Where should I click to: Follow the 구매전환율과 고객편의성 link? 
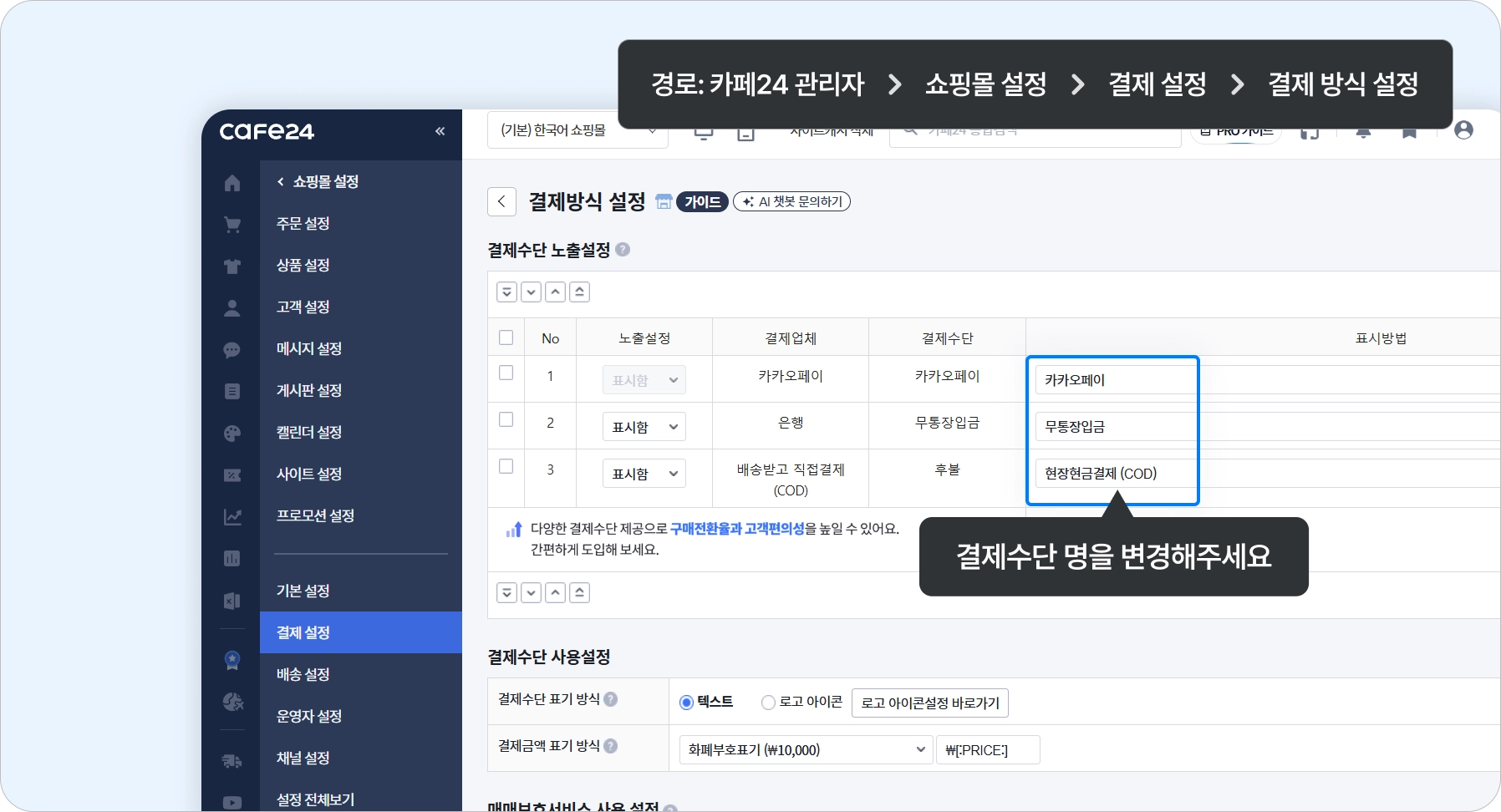[737, 529]
